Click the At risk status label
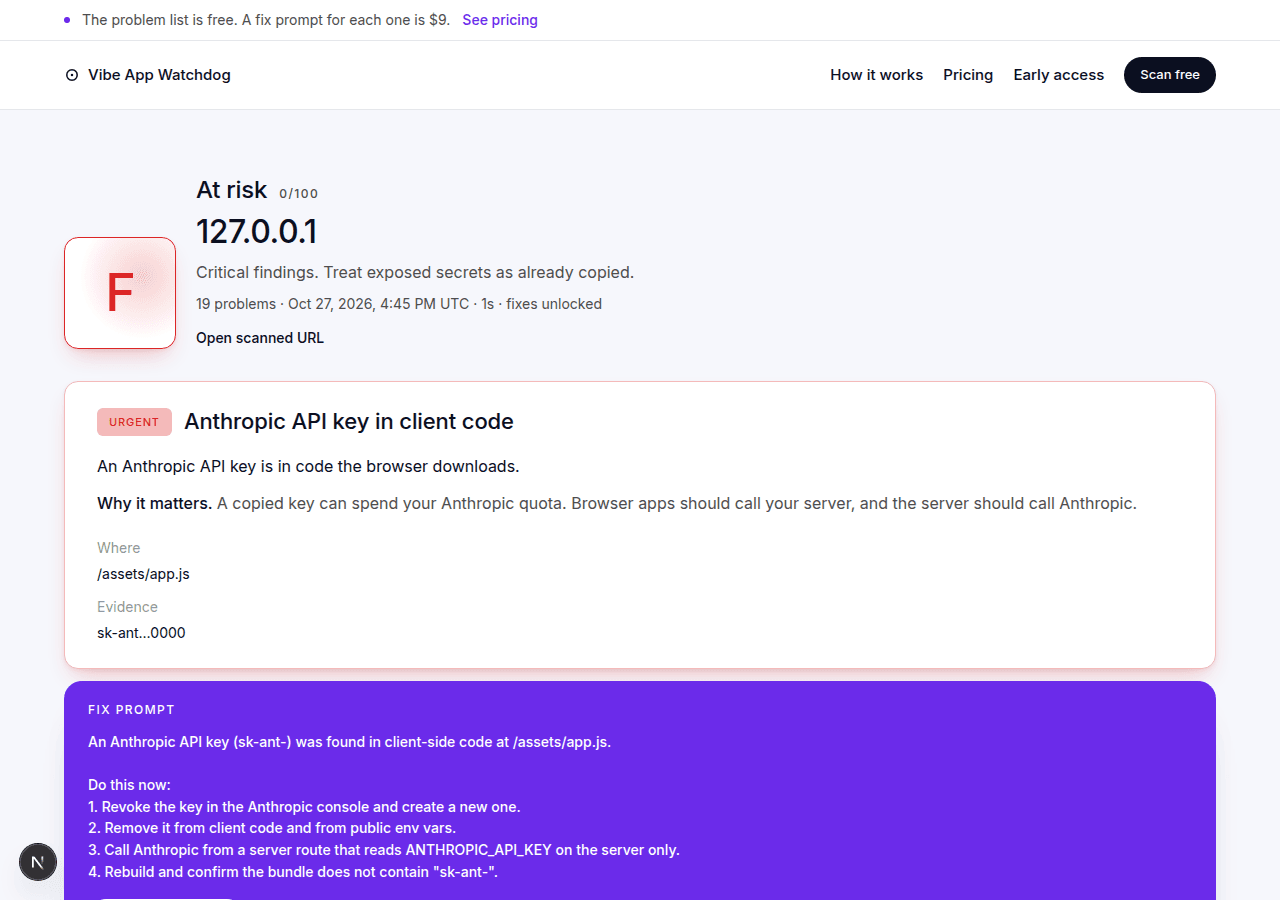1280x900 pixels. (232, 190)
